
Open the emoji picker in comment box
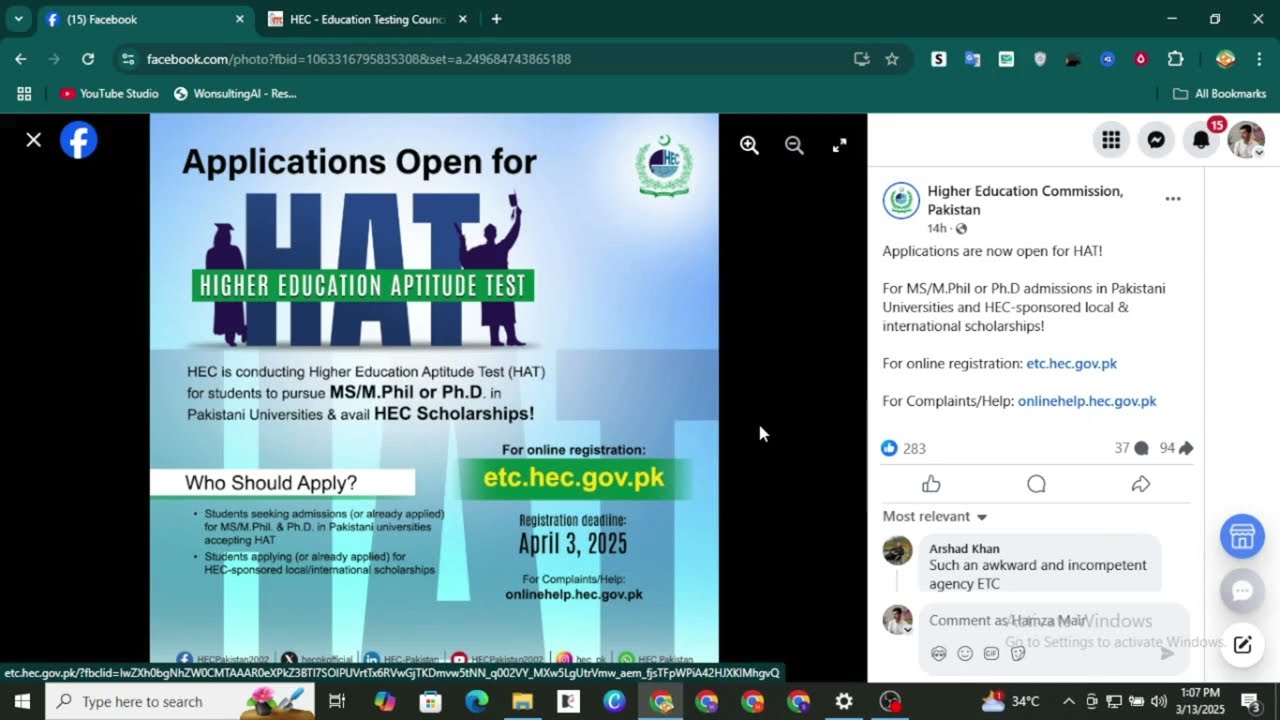tap(964, 653)
